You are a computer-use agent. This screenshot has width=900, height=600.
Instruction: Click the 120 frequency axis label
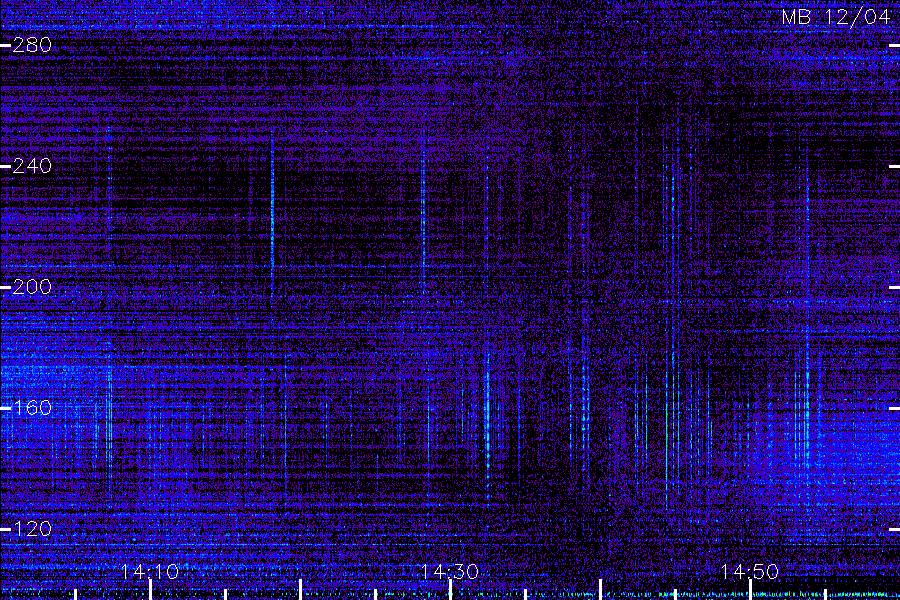pos(32,529)
